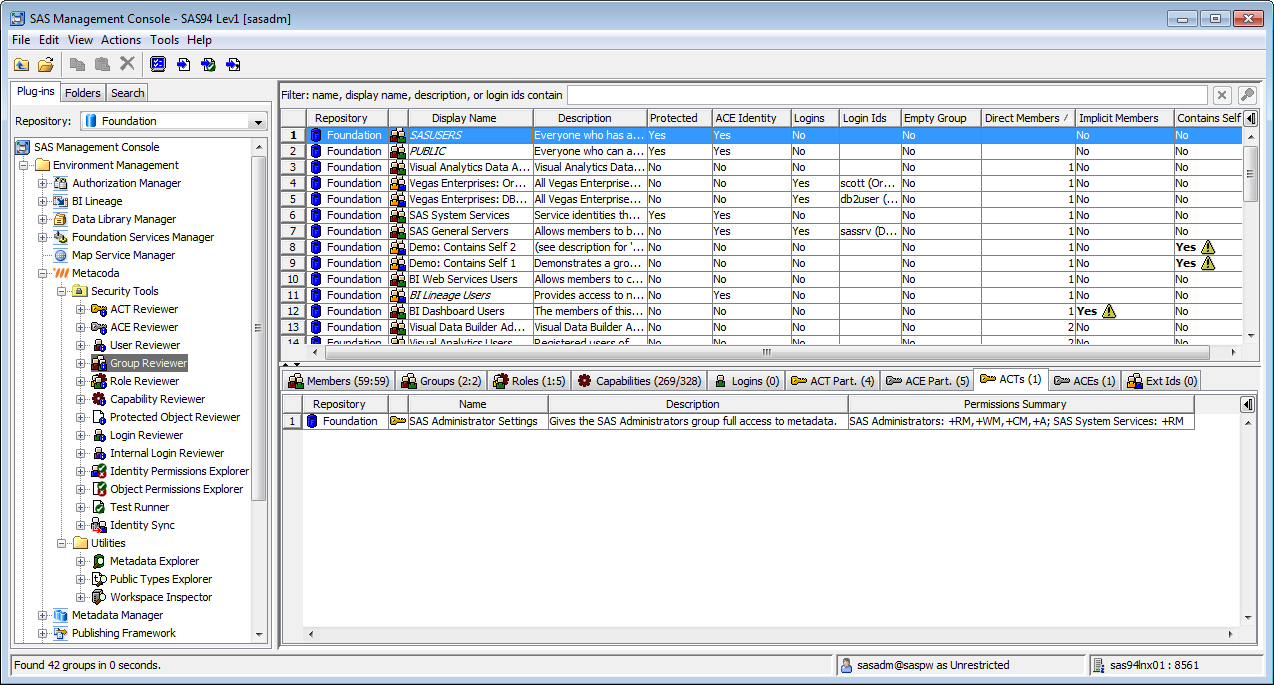Click the plug-in tree vertical scrollbar
The image size is (1274, 685).
(259, 330)
